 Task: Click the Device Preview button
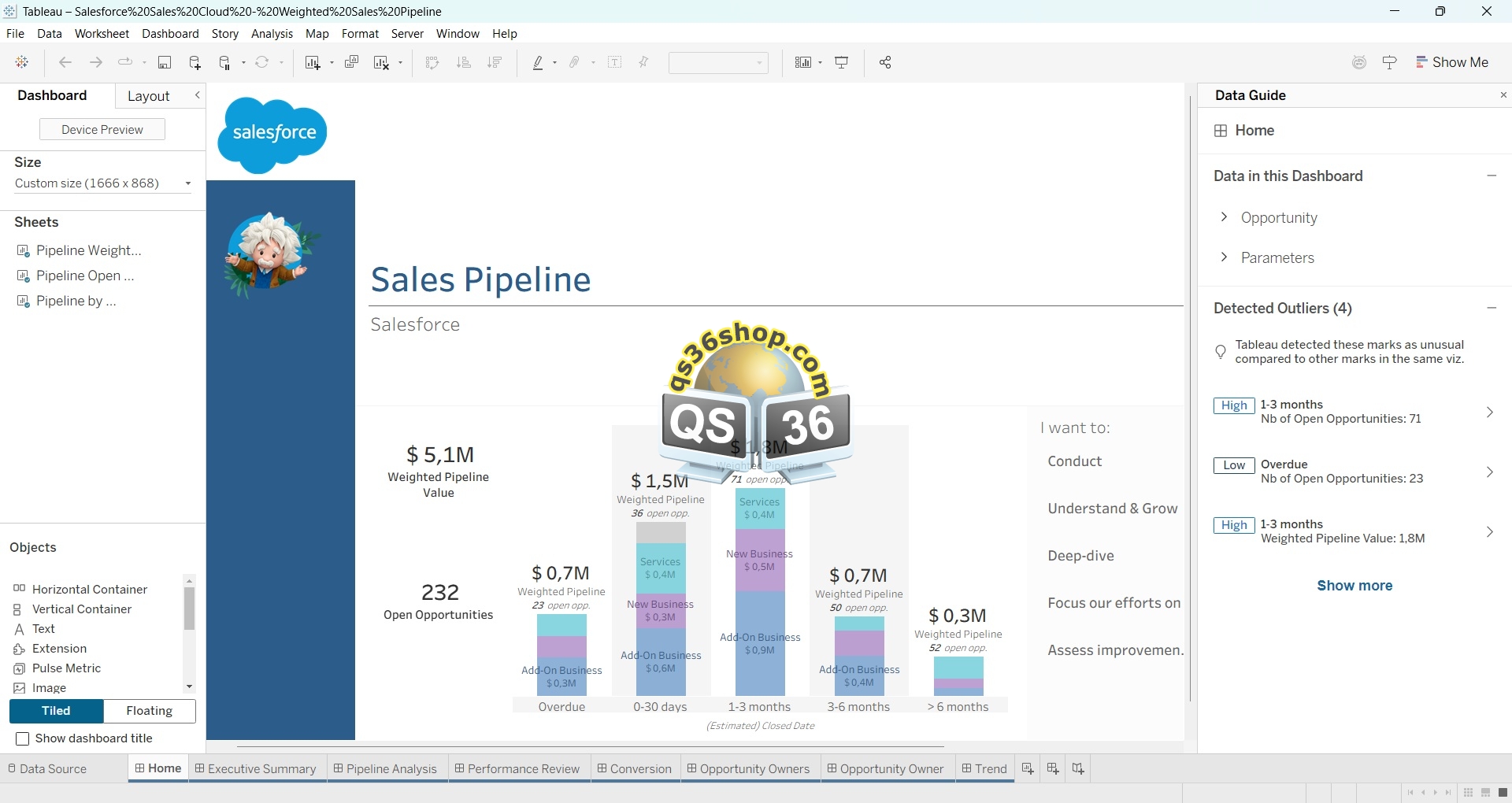coord(102,130)
